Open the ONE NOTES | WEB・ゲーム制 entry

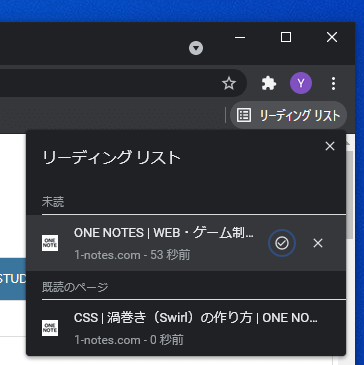pos(186,243)
